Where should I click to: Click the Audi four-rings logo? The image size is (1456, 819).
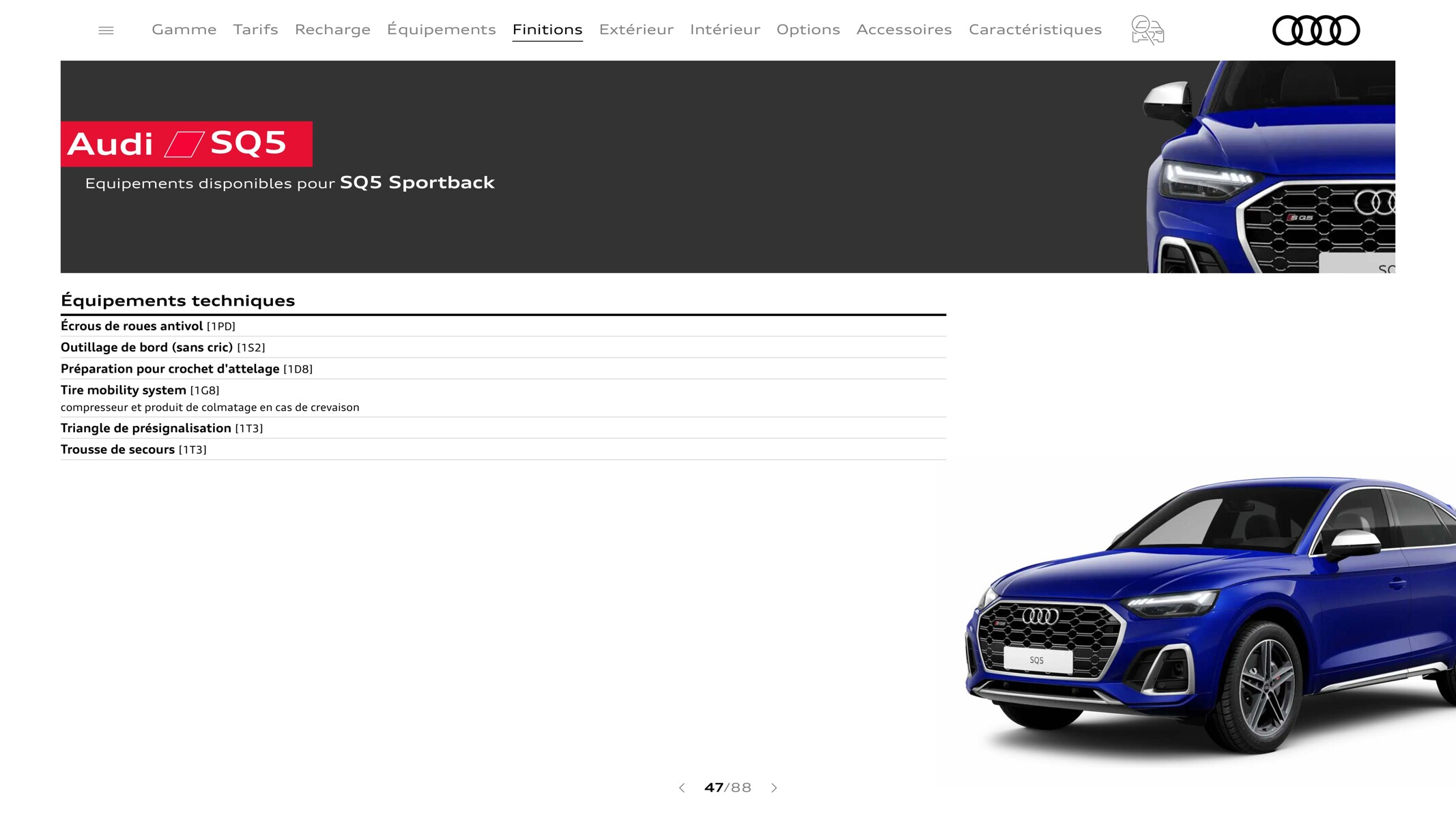[x=1316, y=30]
